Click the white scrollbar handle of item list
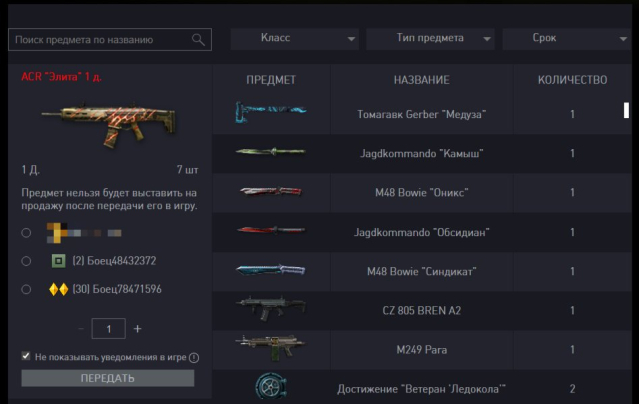 click(626, 110)
